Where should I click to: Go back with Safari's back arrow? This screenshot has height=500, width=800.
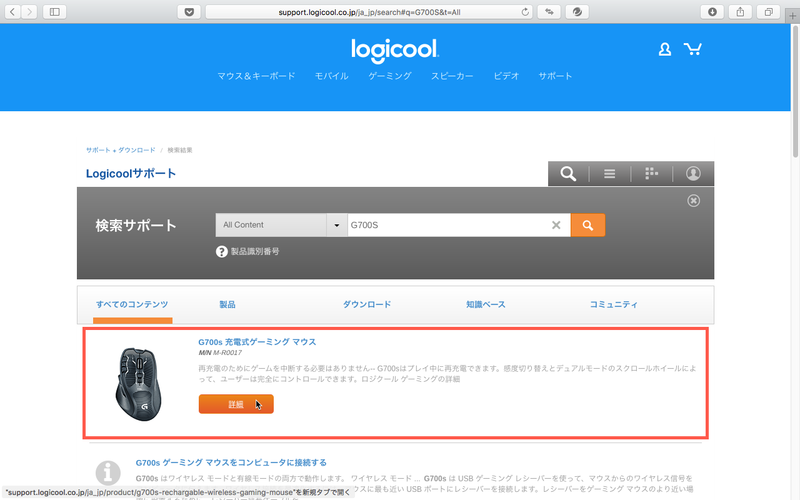tap(13, 12)
